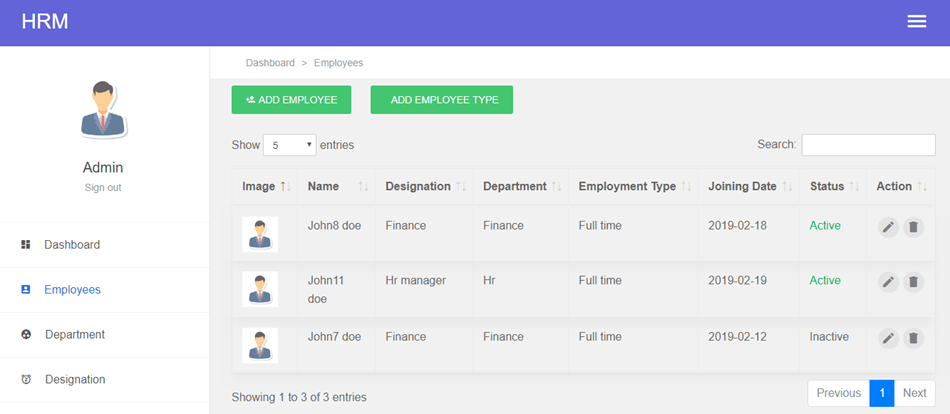Edit John7 doe with pencil icon
Viewport: 950px width, 414px height.
[888, 338]
